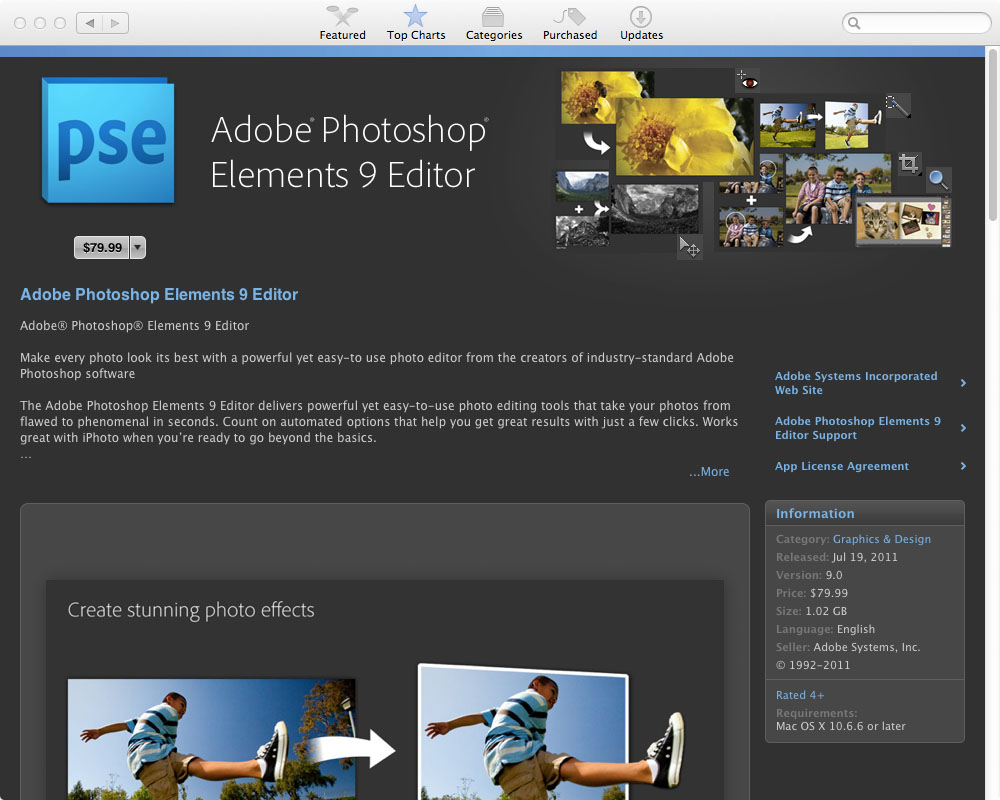Image resolution: width=1000 pixels, height=800 pixels.
Task: Open the Featured section icon
Action: click(342, 15)
